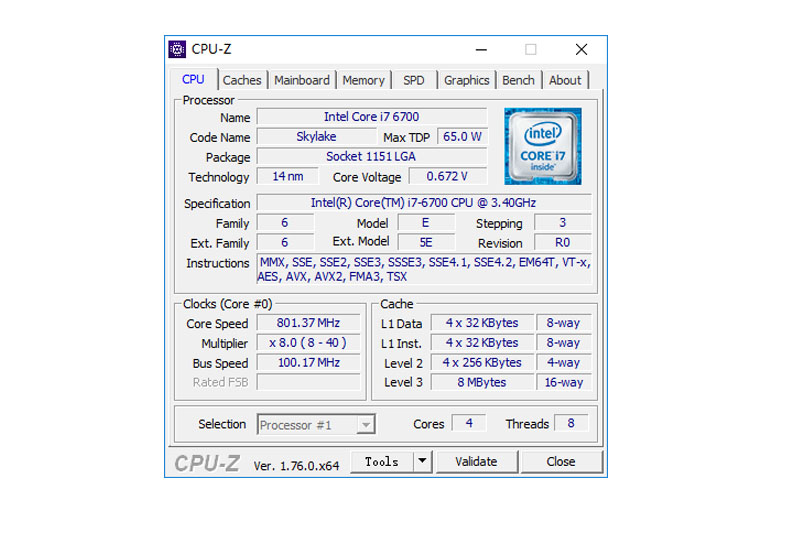Select the CPU tab

point(193,79)
